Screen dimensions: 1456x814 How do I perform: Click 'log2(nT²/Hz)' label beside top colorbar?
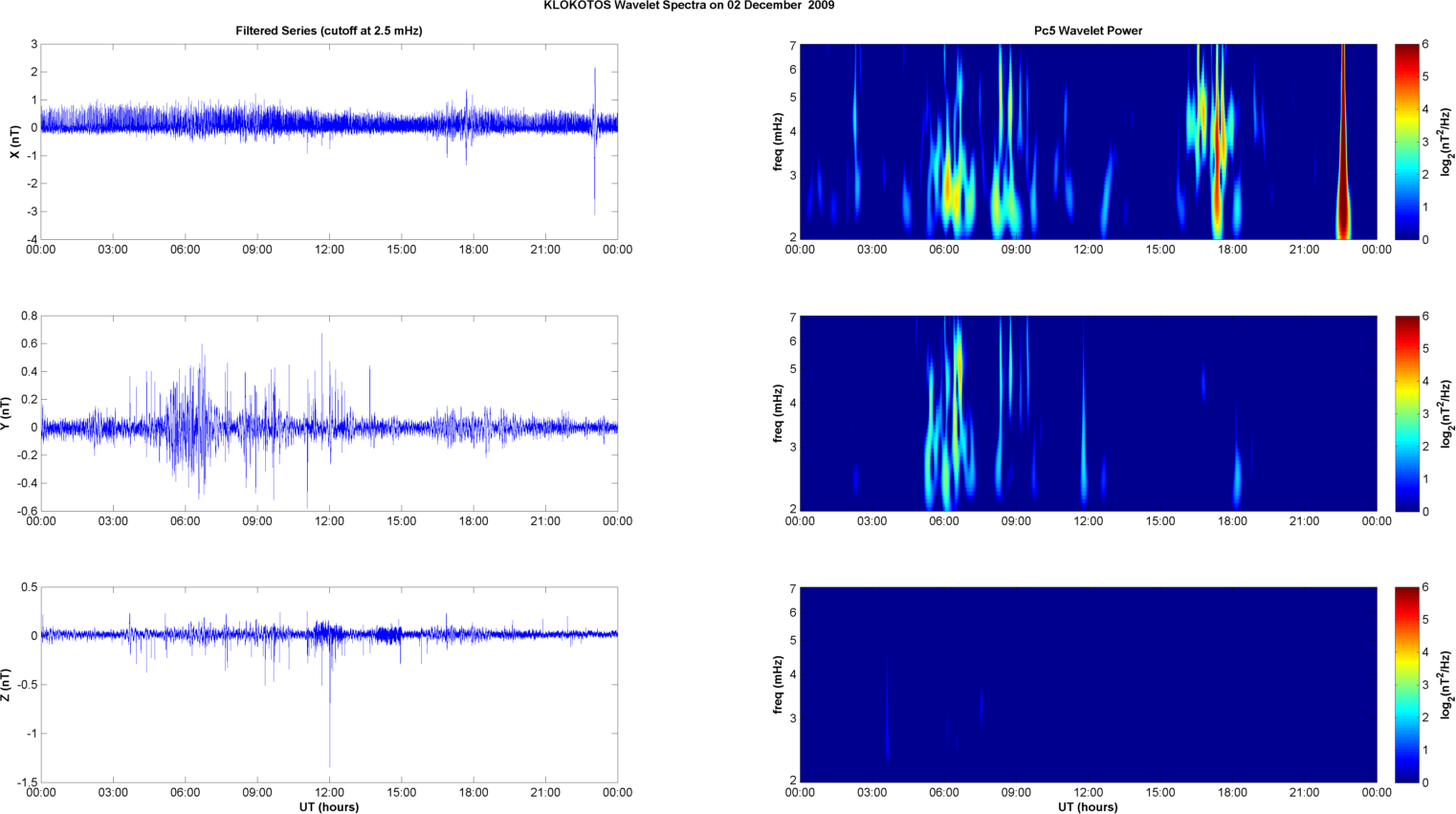point(1448,142)
